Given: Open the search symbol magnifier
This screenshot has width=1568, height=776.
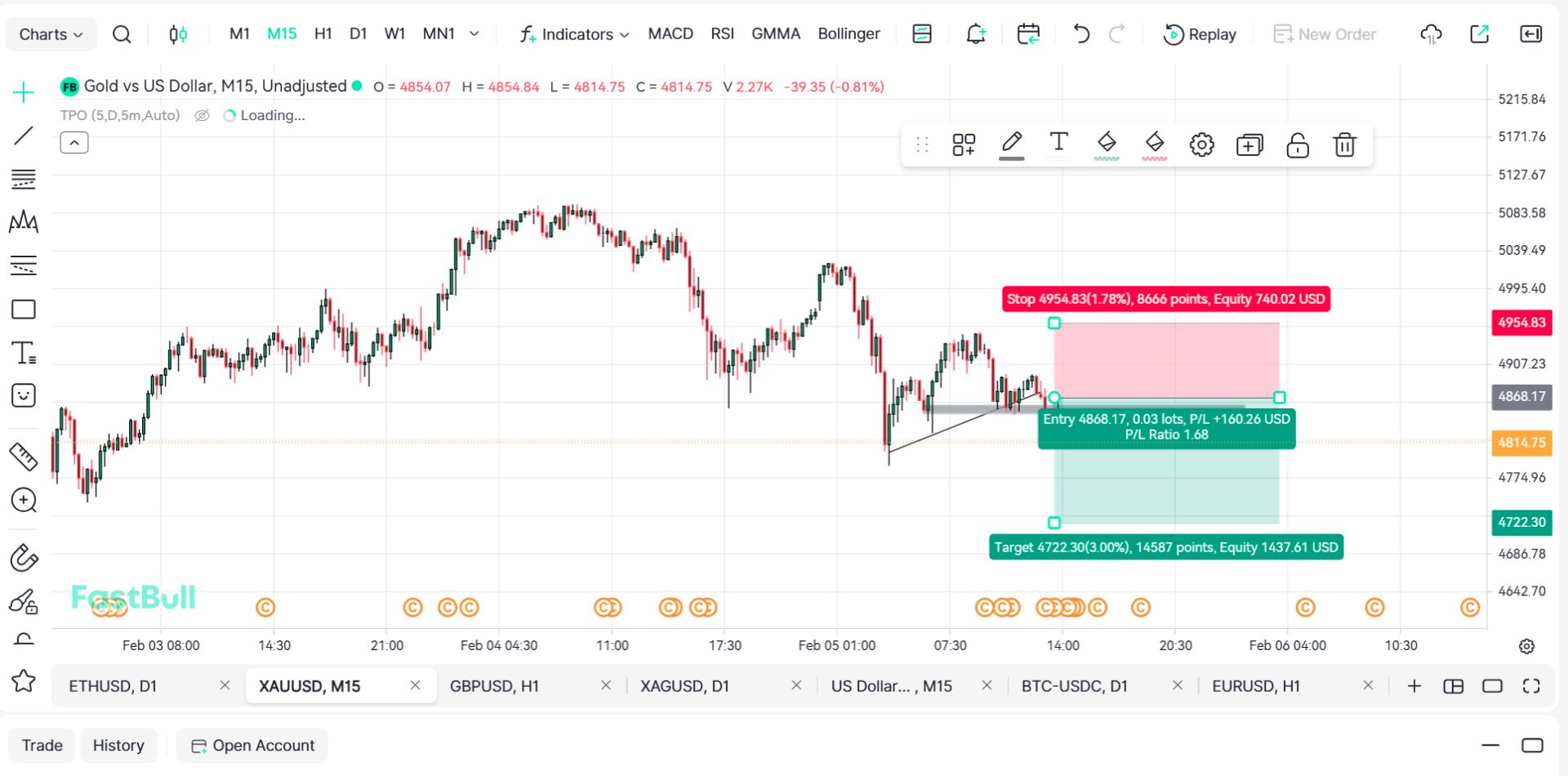Looking at the screenshot, I should pos(122,34).
